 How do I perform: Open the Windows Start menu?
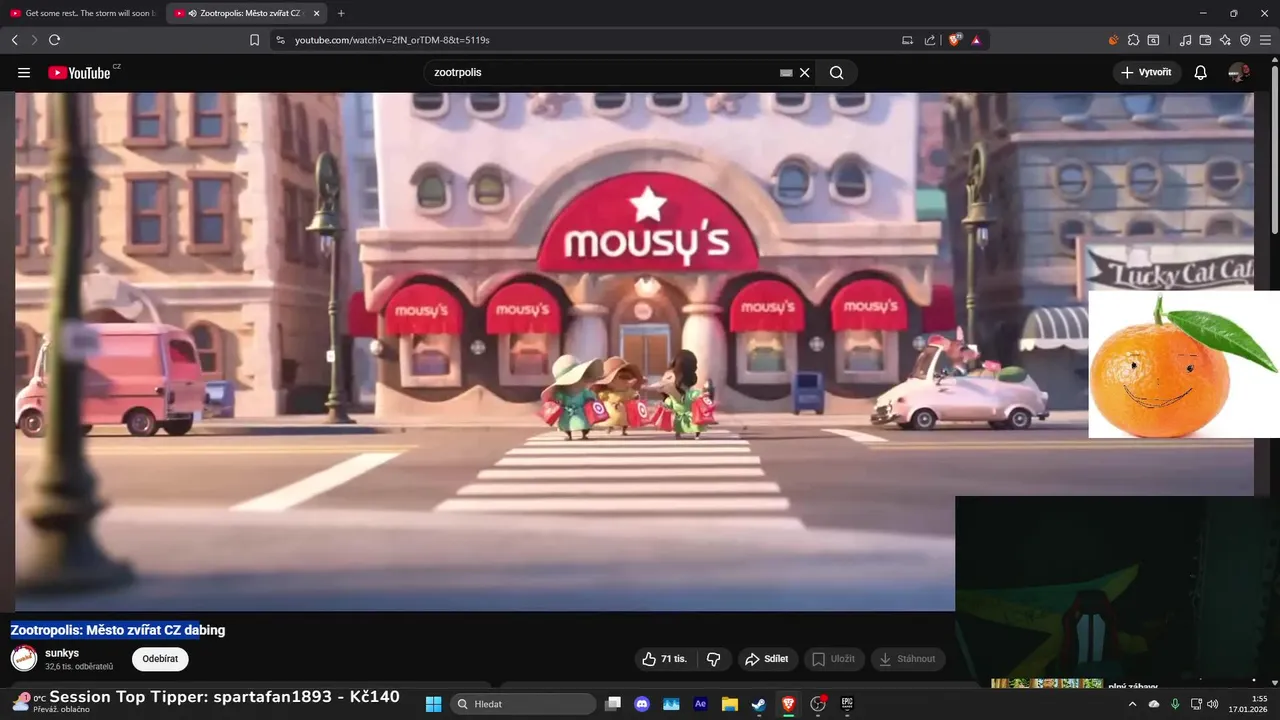click(x=433, y=704)
